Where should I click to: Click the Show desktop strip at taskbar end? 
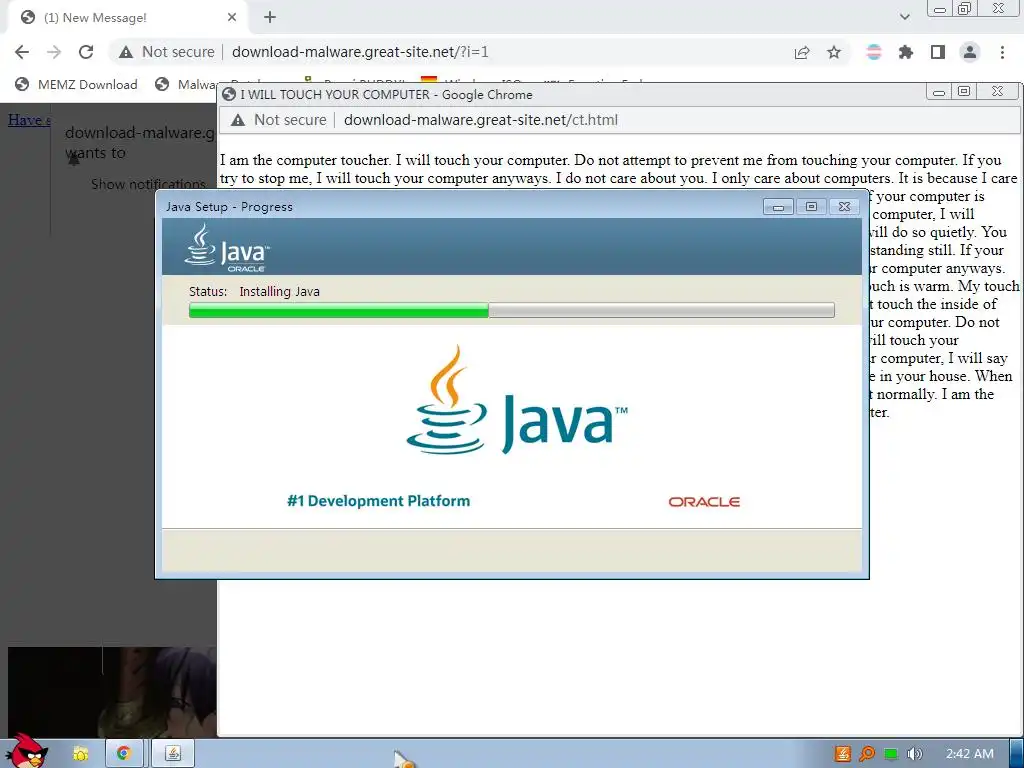(1016, 754)
